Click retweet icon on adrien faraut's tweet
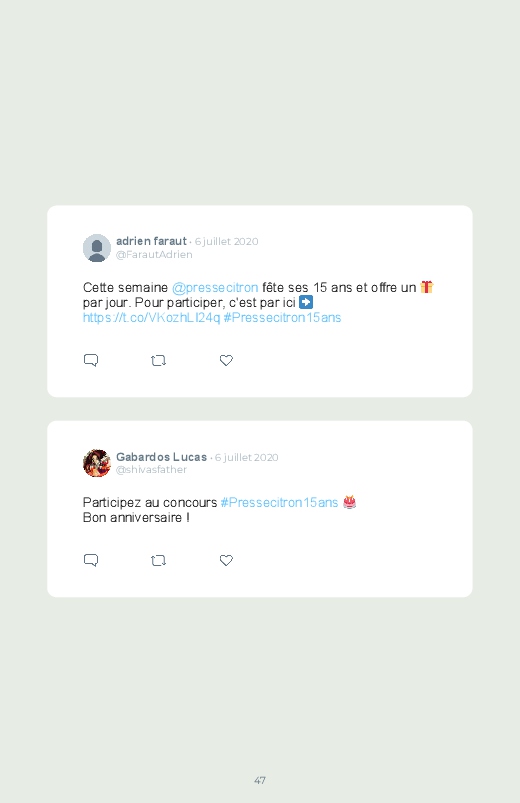 158,361
